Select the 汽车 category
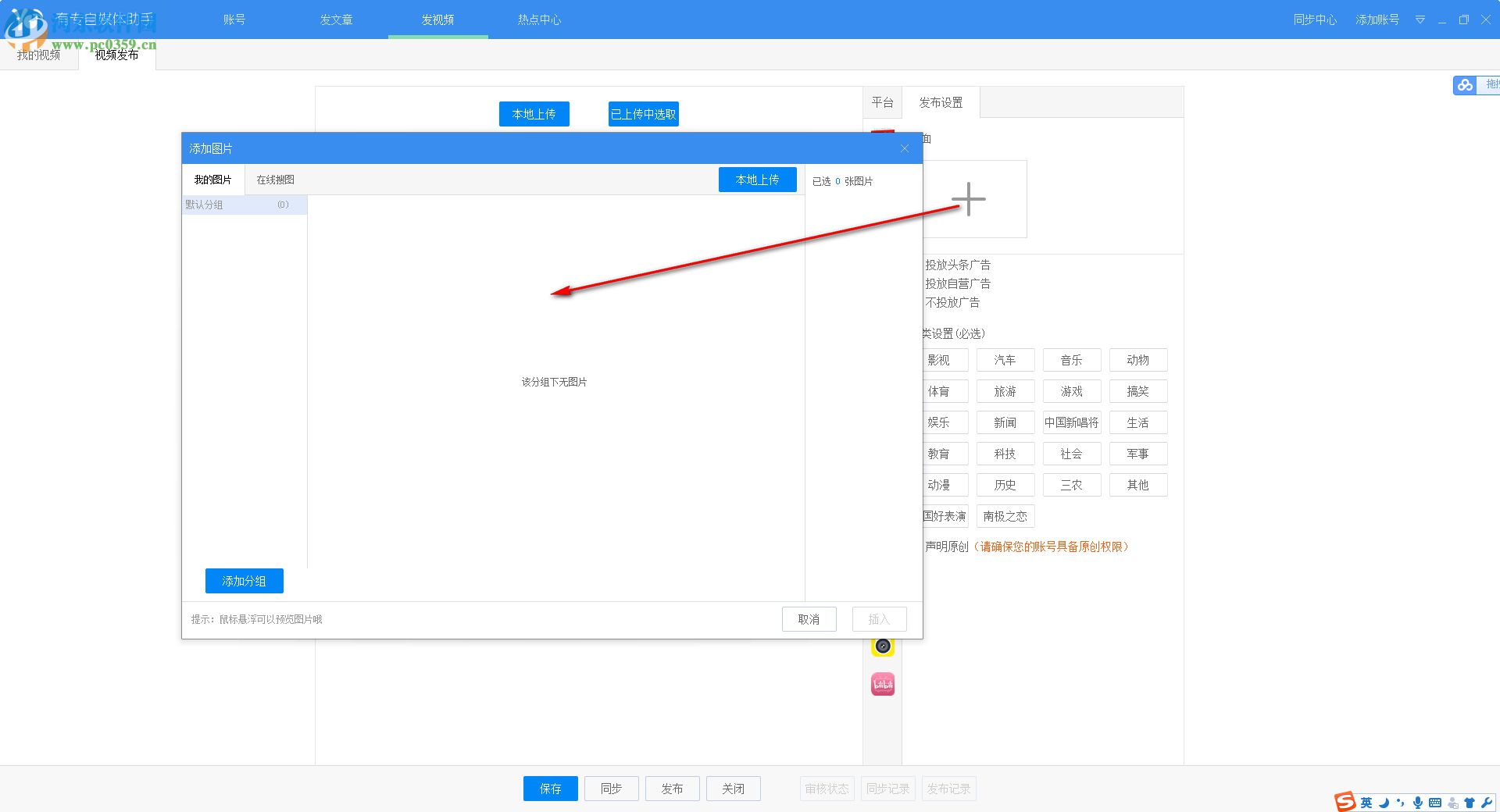The height and width of the screenshot is (812, 1500). tap(1005, 360)
